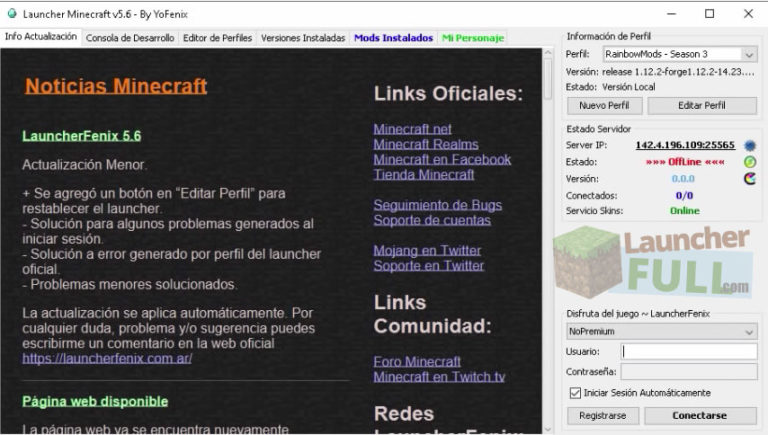Click the LauncherFULL.com logo banner
Viewport: 768px width, 435px height.
(654, 262)
